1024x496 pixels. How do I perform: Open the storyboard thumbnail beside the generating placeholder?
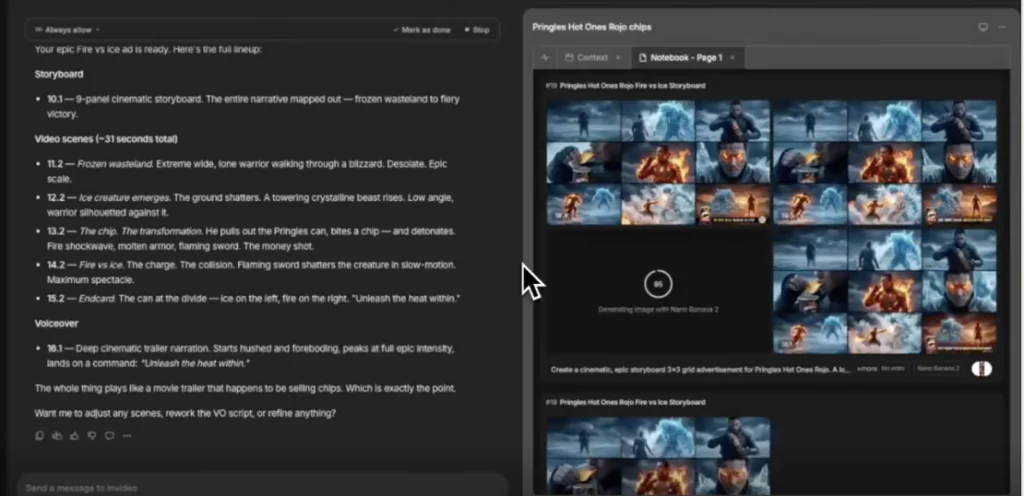885,291
